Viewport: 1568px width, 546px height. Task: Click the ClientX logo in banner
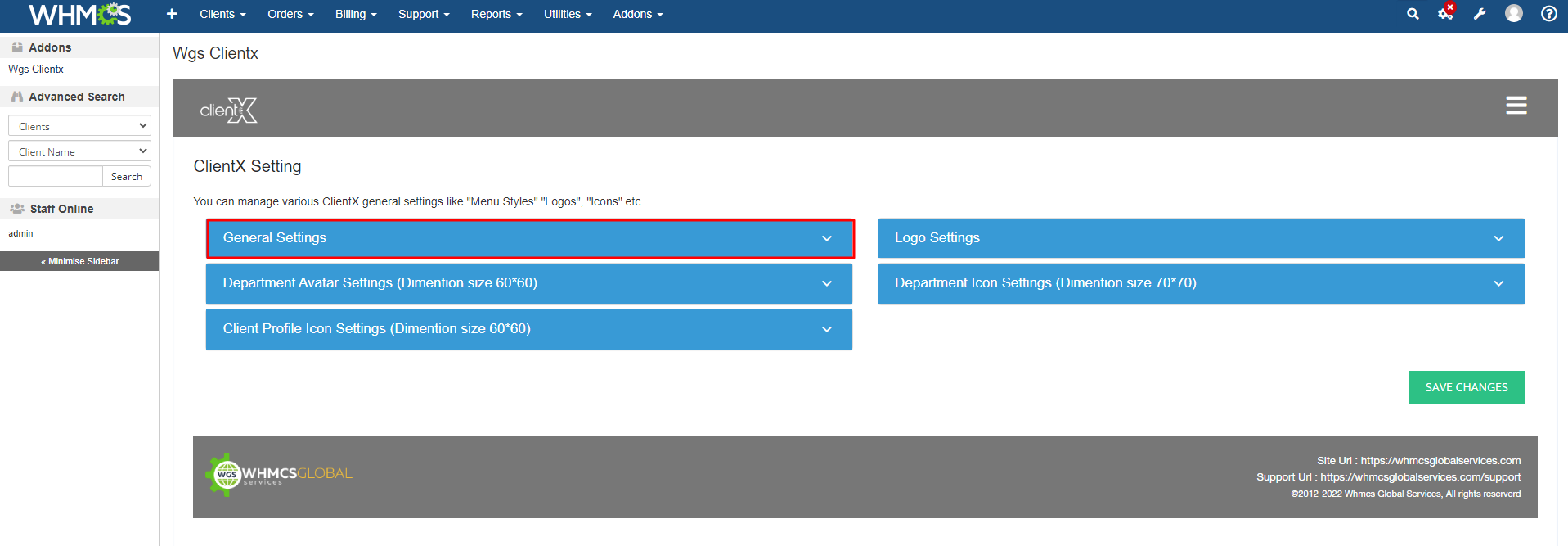pyautogui.click(x=228, y=110)
